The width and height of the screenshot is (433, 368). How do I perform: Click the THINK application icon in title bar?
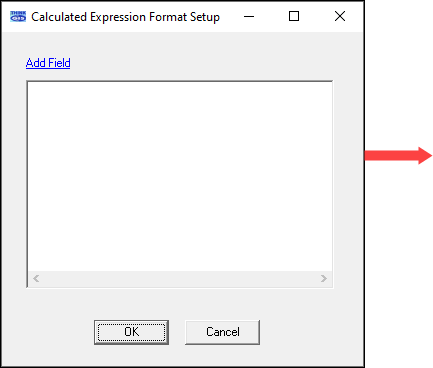[x=18, y=16]
